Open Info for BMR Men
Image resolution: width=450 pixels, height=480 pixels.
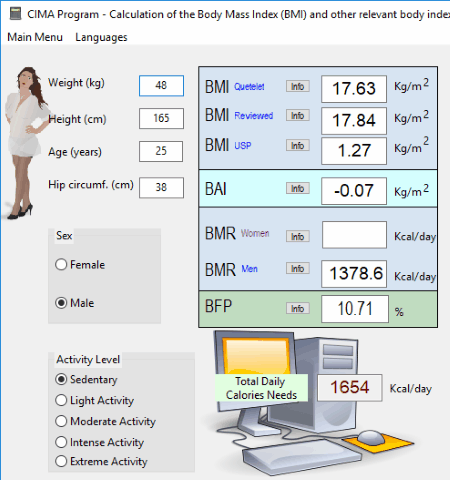(298, 268)
